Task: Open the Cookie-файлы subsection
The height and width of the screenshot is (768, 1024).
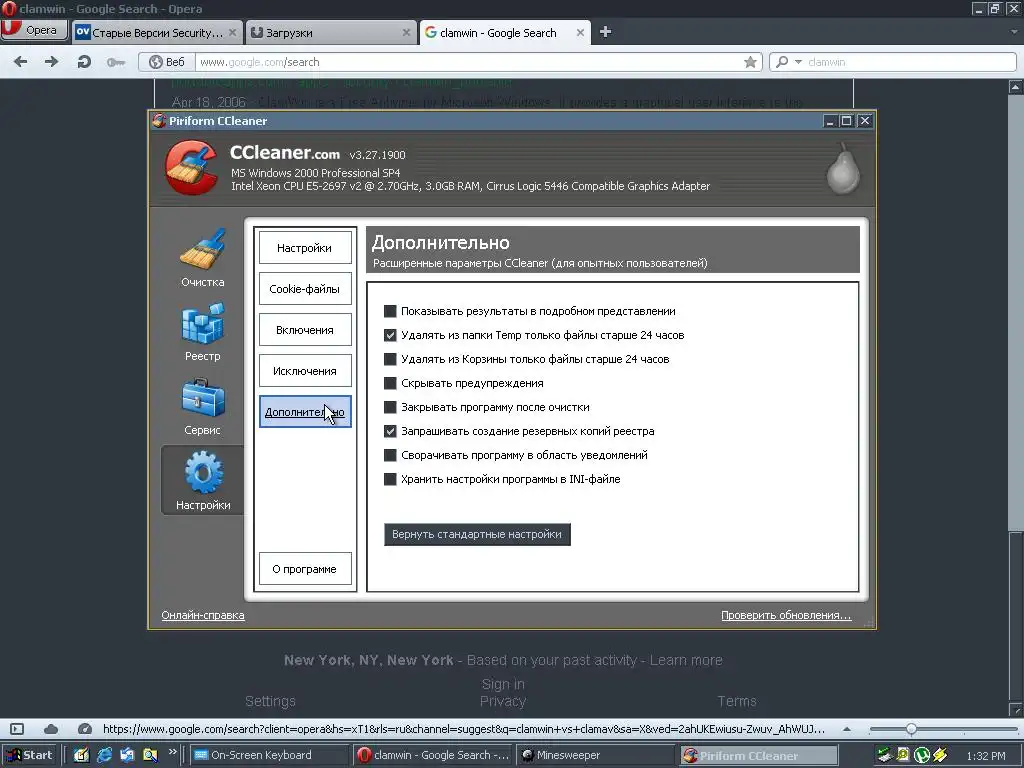Action: point(305,289)
